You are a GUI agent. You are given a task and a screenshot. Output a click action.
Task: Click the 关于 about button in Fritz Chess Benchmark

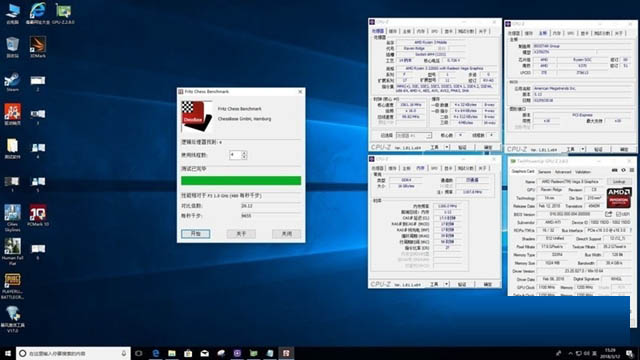241,233
